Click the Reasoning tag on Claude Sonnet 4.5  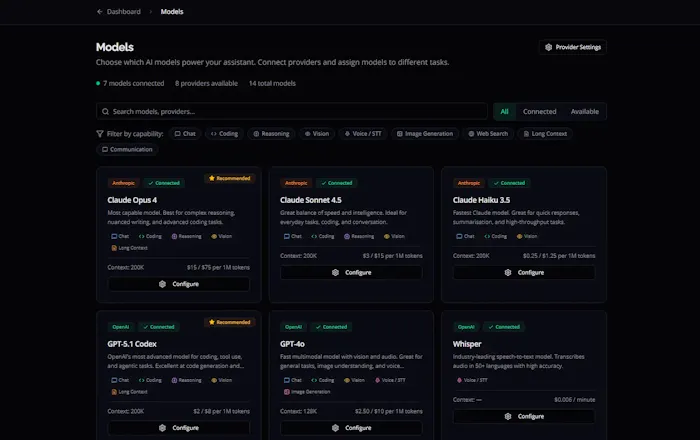[x=359, y=237]
